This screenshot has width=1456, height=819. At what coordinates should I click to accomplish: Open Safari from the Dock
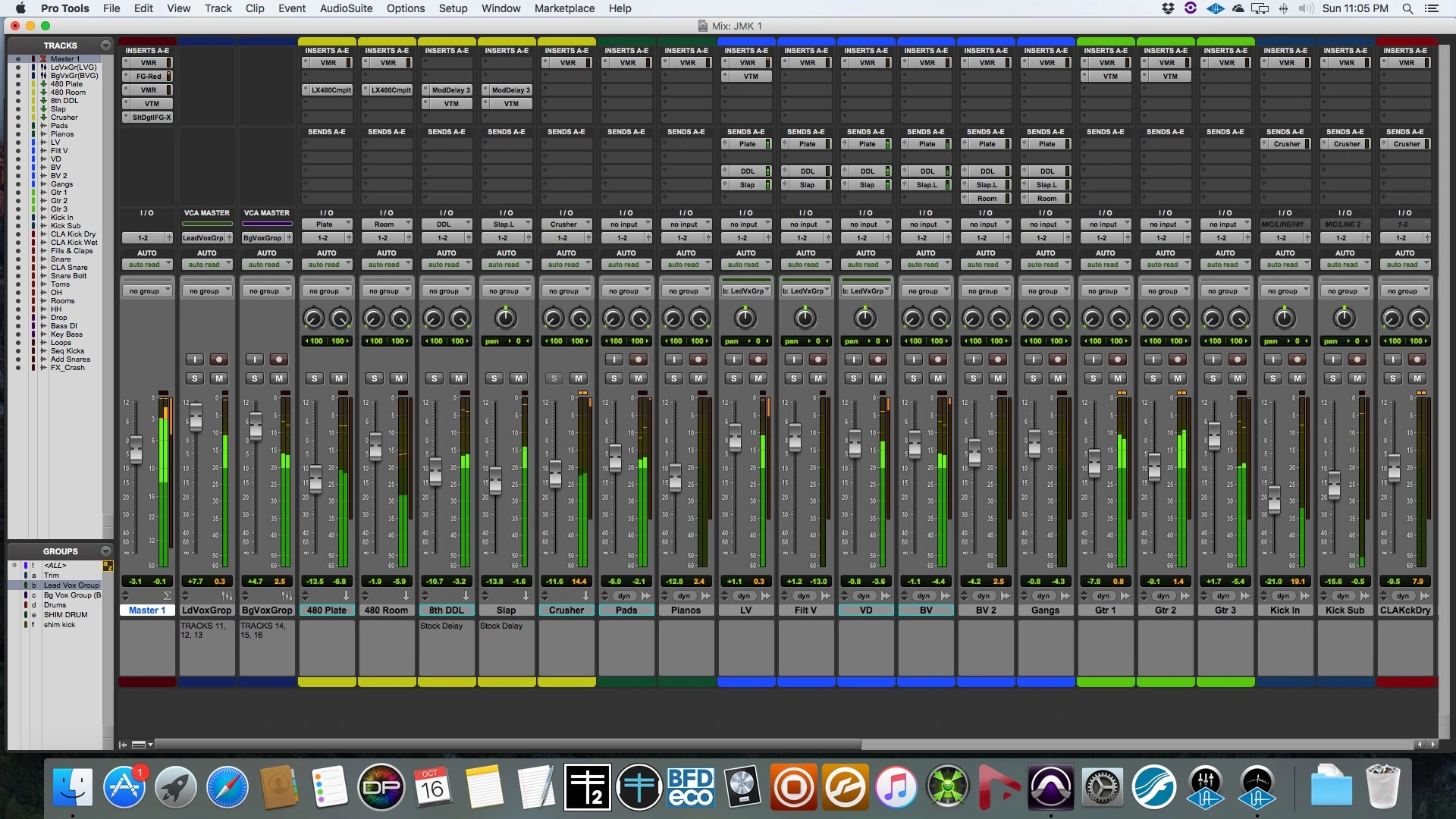coord(227,787)
